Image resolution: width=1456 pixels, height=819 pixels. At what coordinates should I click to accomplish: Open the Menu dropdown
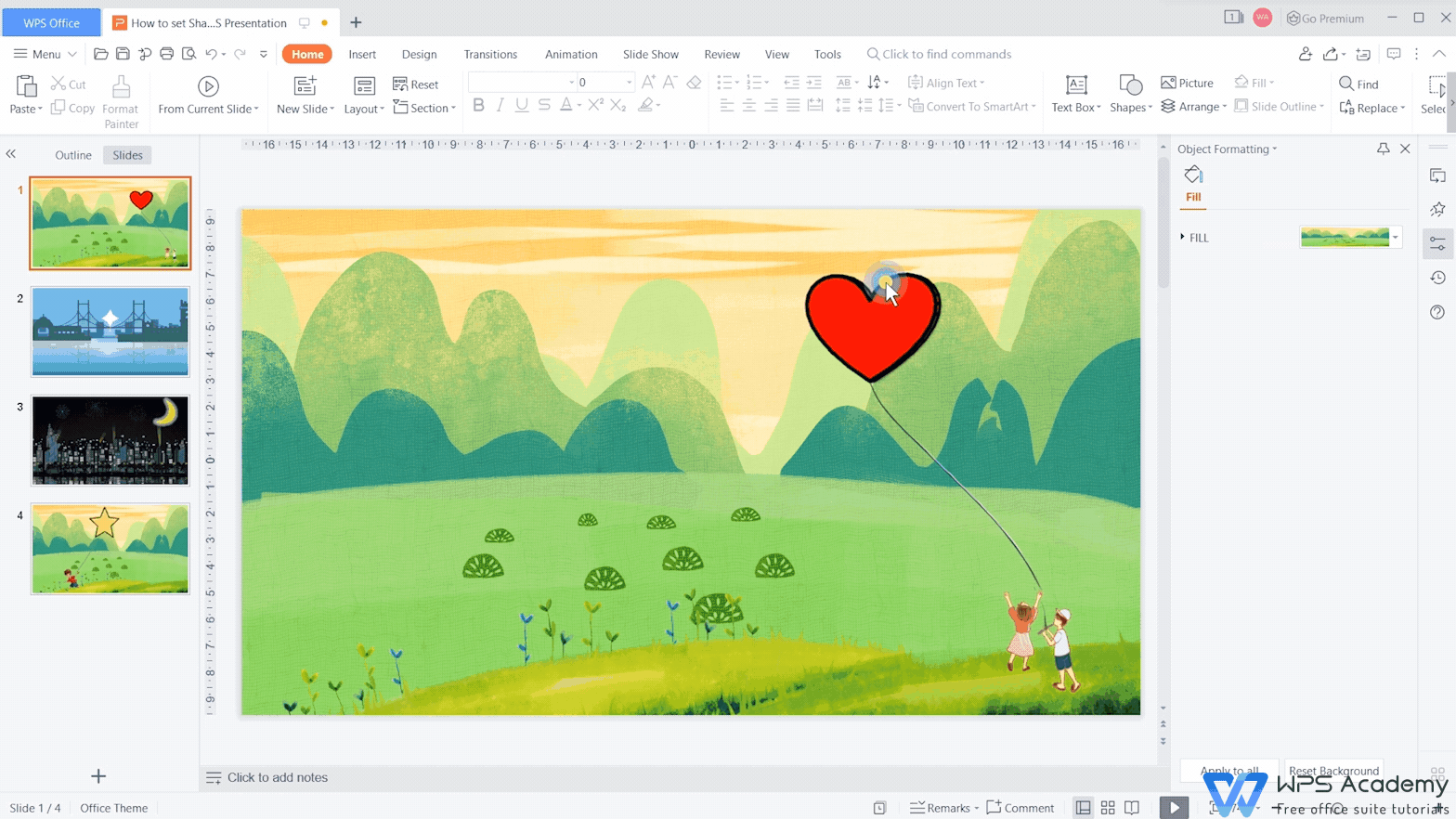coord(45,54)
